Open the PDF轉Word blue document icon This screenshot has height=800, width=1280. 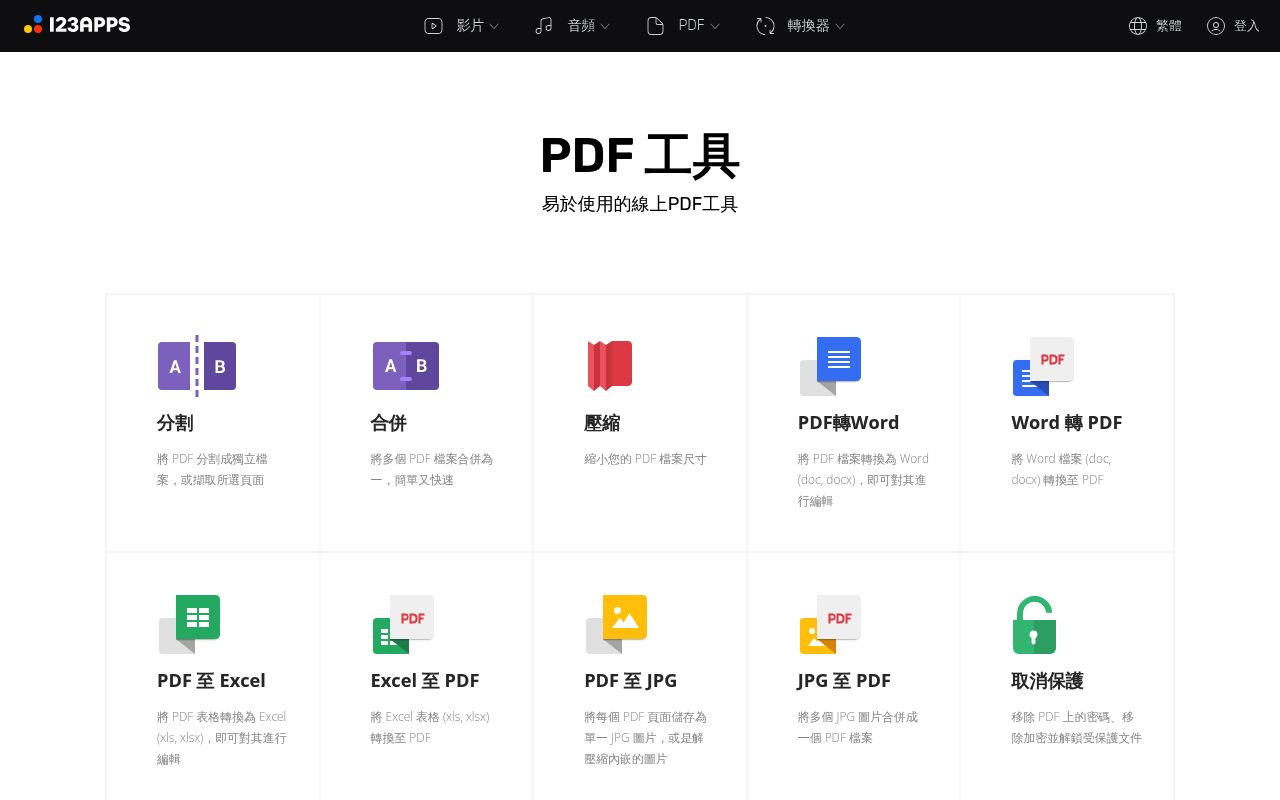point(830,366)
